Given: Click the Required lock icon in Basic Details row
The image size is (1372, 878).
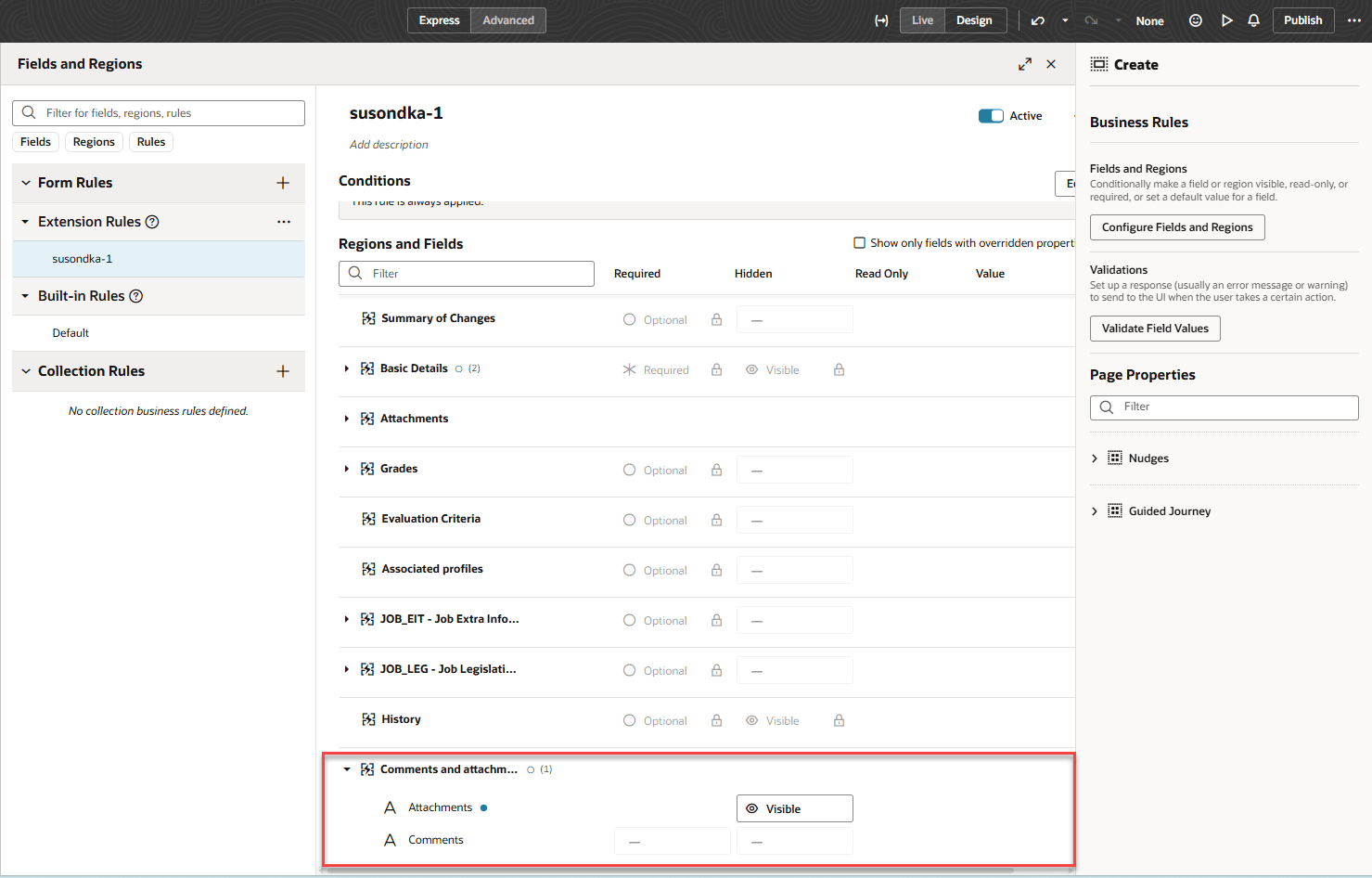Looking at the screenshot, I should 716,369.
